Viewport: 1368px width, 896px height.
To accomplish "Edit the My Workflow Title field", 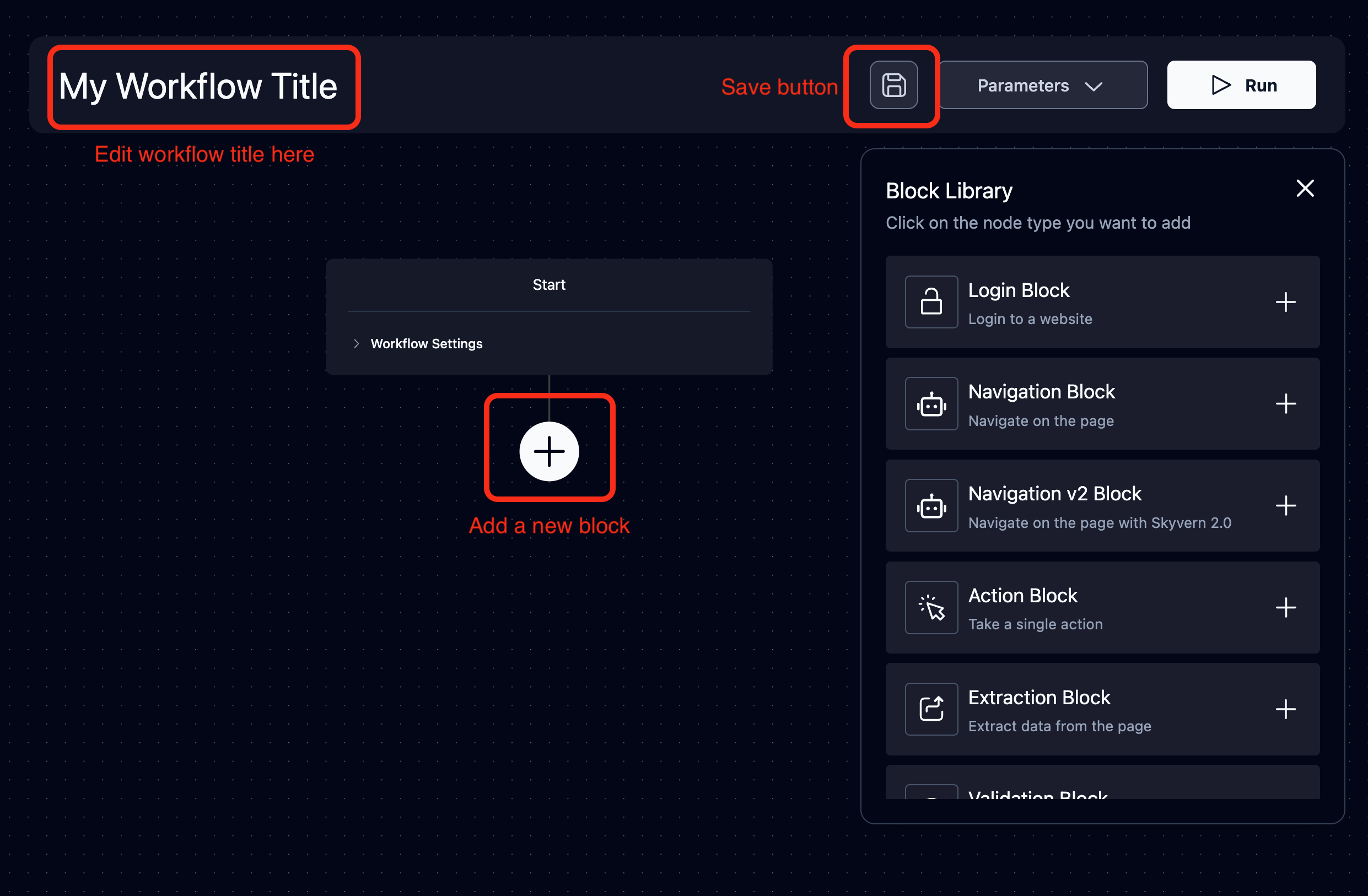I will click(x=198, y=87).
